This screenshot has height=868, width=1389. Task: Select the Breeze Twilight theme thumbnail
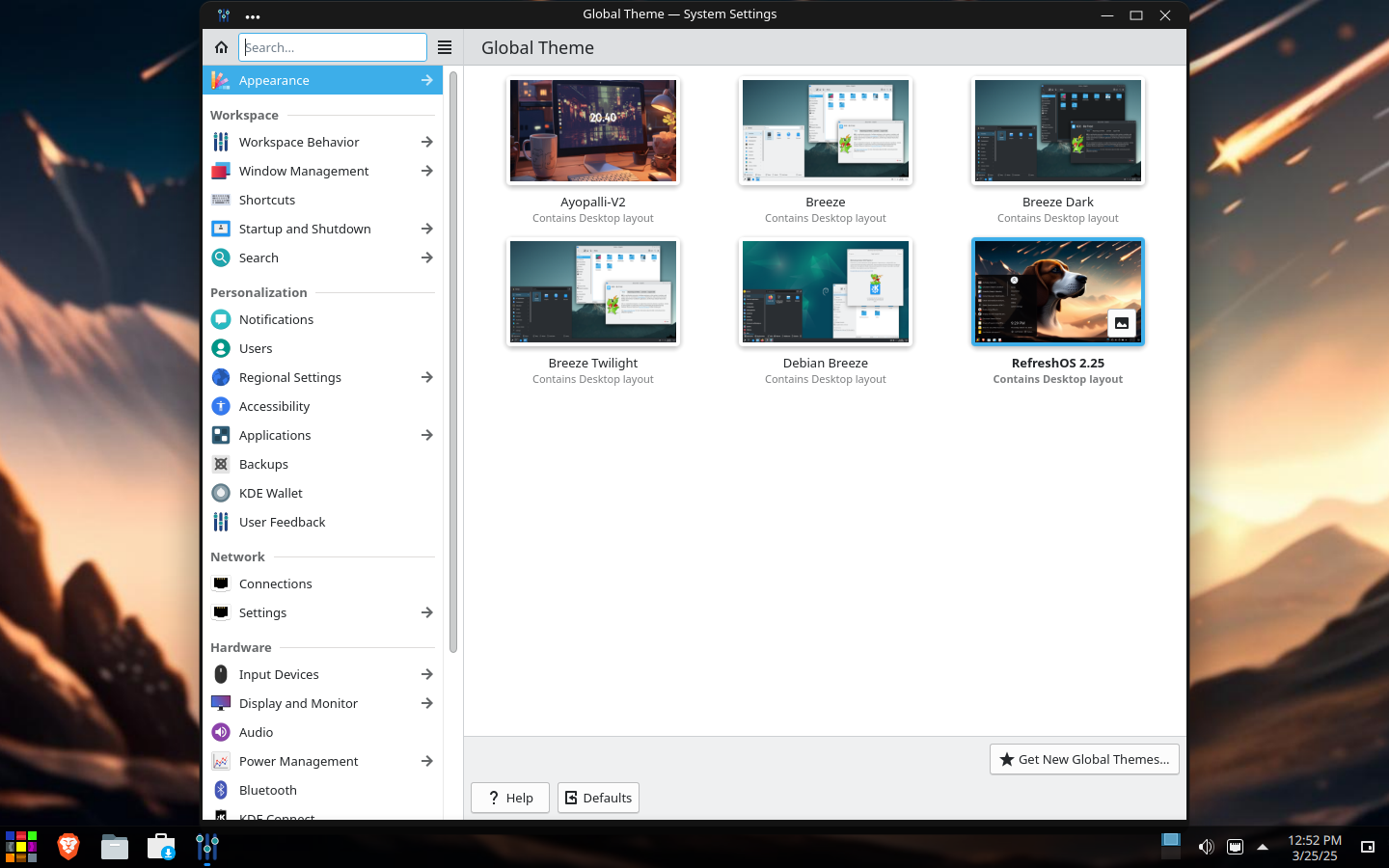pos(593,292)
